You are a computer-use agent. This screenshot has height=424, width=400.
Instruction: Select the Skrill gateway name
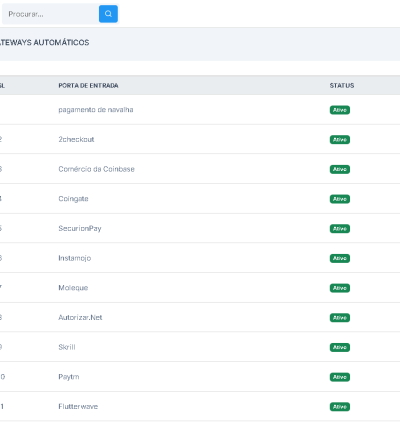coord(67,347)
